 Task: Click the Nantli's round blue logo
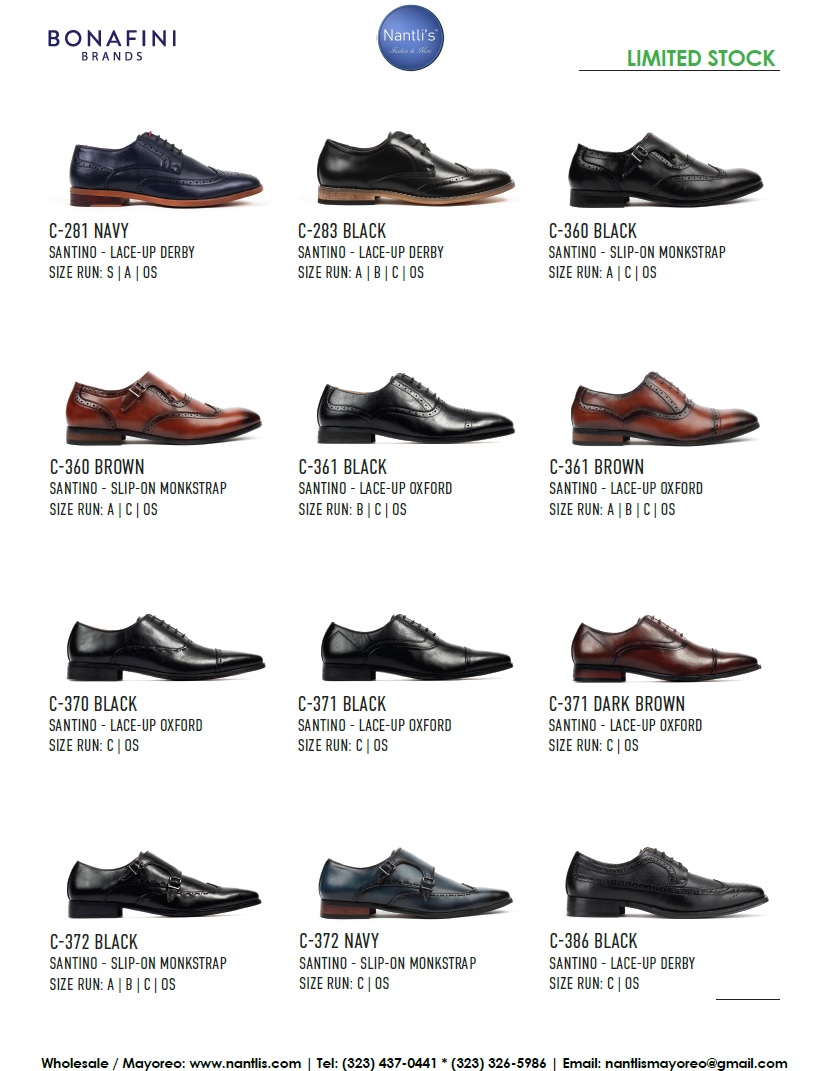411,38
